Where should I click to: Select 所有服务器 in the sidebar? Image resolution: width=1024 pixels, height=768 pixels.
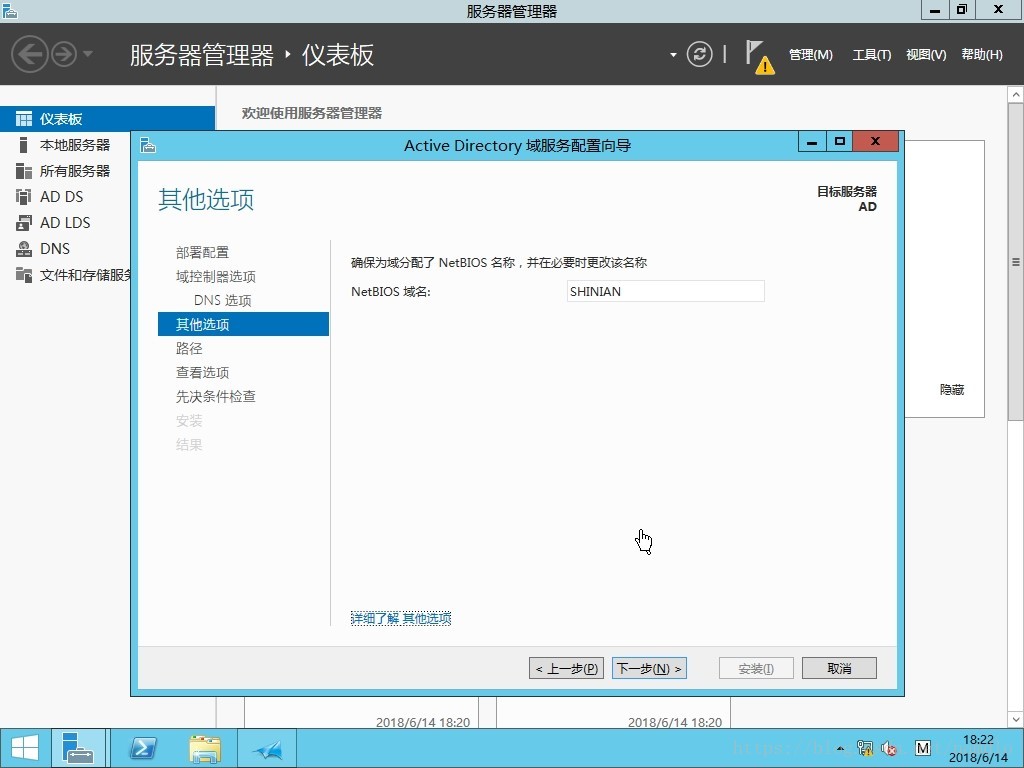[74, 171]
